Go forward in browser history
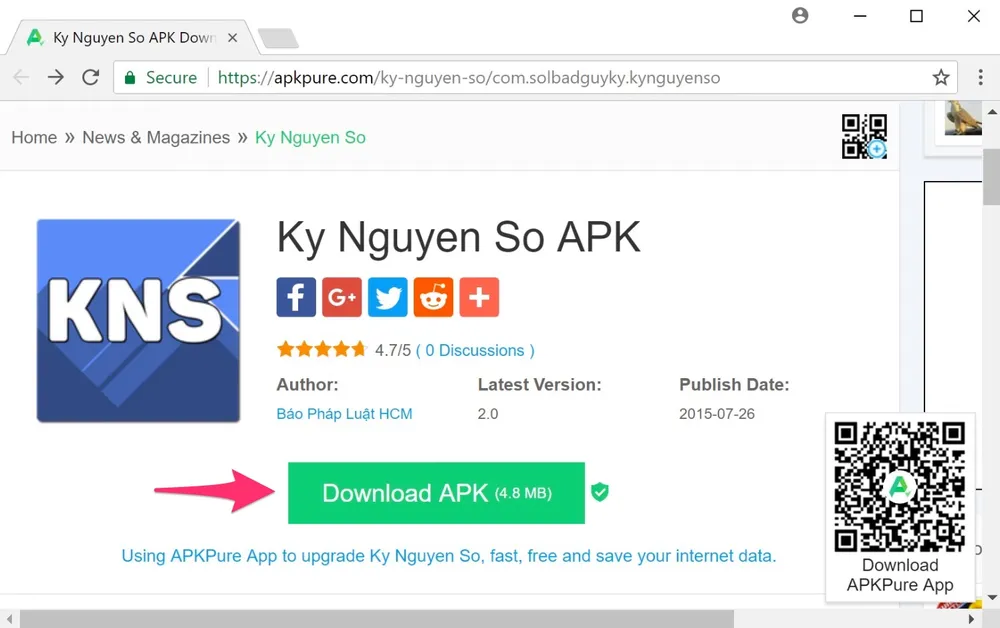Image resolution: width=1000 pixels, height=628 pixels. 55,77
